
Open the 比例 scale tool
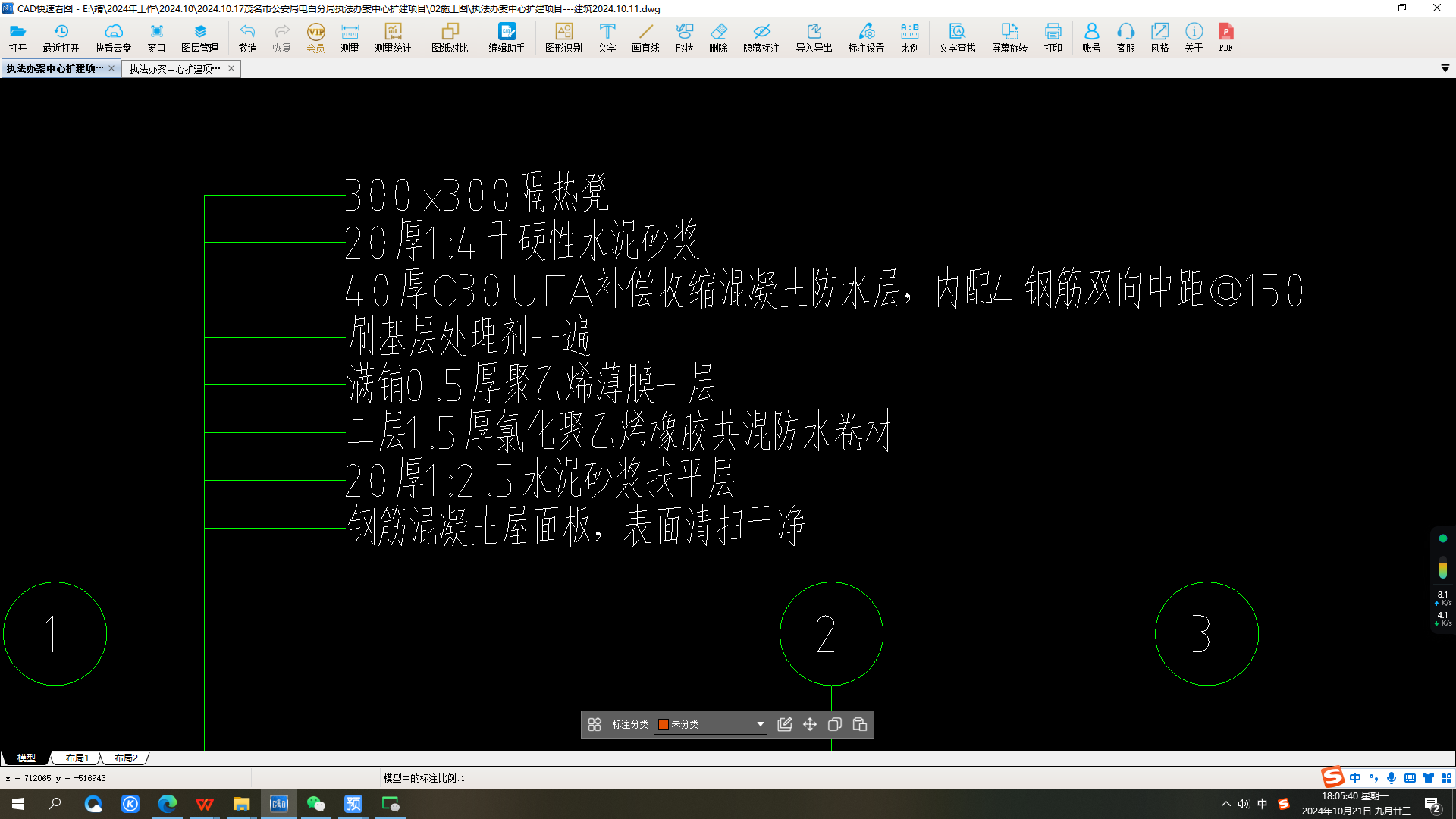tap(909, 37)
